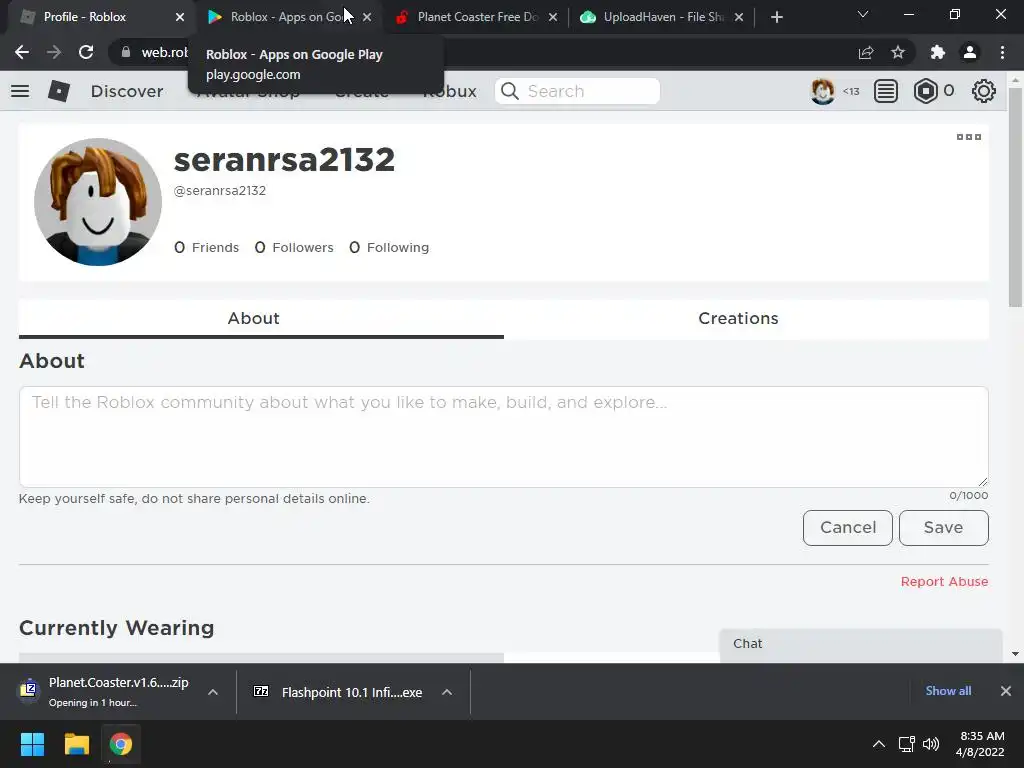Open the settings gear icon
1024x768 pixels.
(984, 91)
